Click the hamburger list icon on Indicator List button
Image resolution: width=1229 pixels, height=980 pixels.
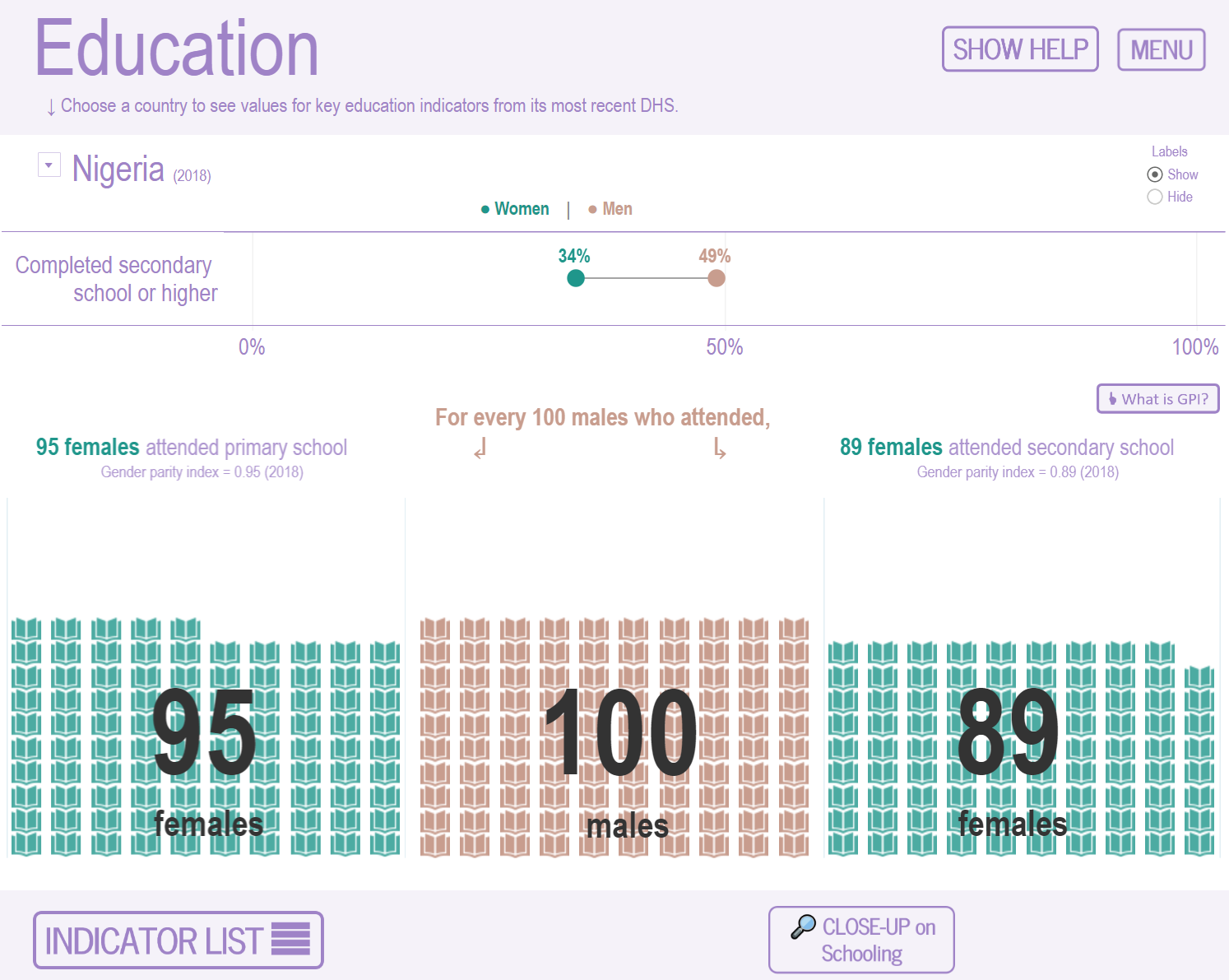click(292, 940)
